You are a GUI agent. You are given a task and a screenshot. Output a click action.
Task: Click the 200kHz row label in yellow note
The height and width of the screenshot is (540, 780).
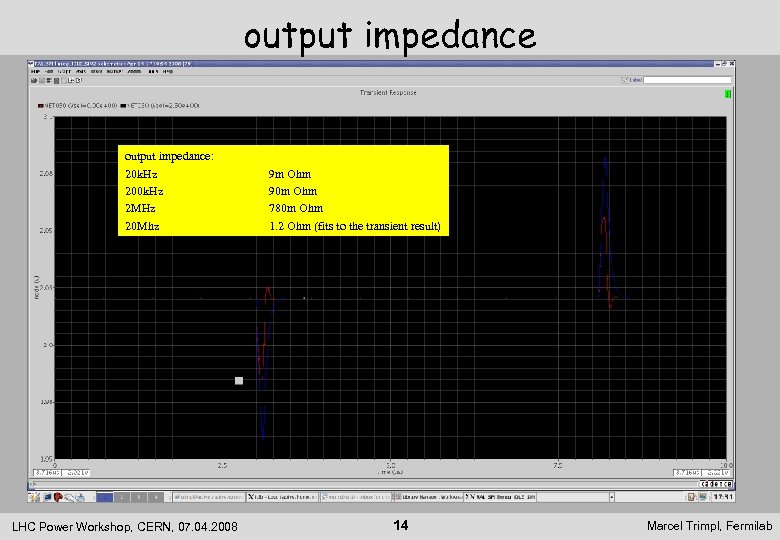(x=144, y=191)
